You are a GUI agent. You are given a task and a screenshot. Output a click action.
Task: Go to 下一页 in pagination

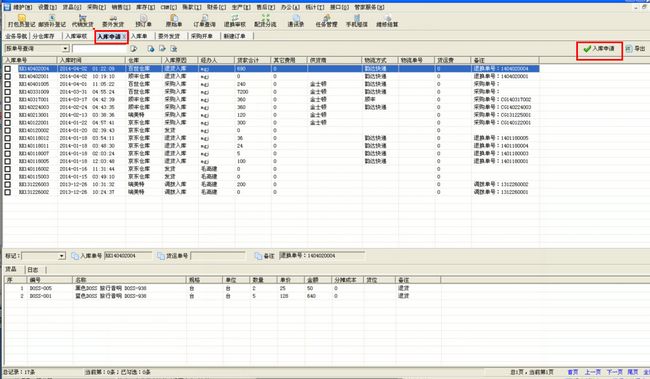coord(614,372)
